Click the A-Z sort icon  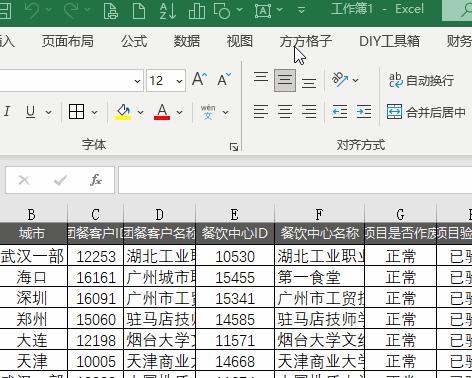click(x=167, y=10)
